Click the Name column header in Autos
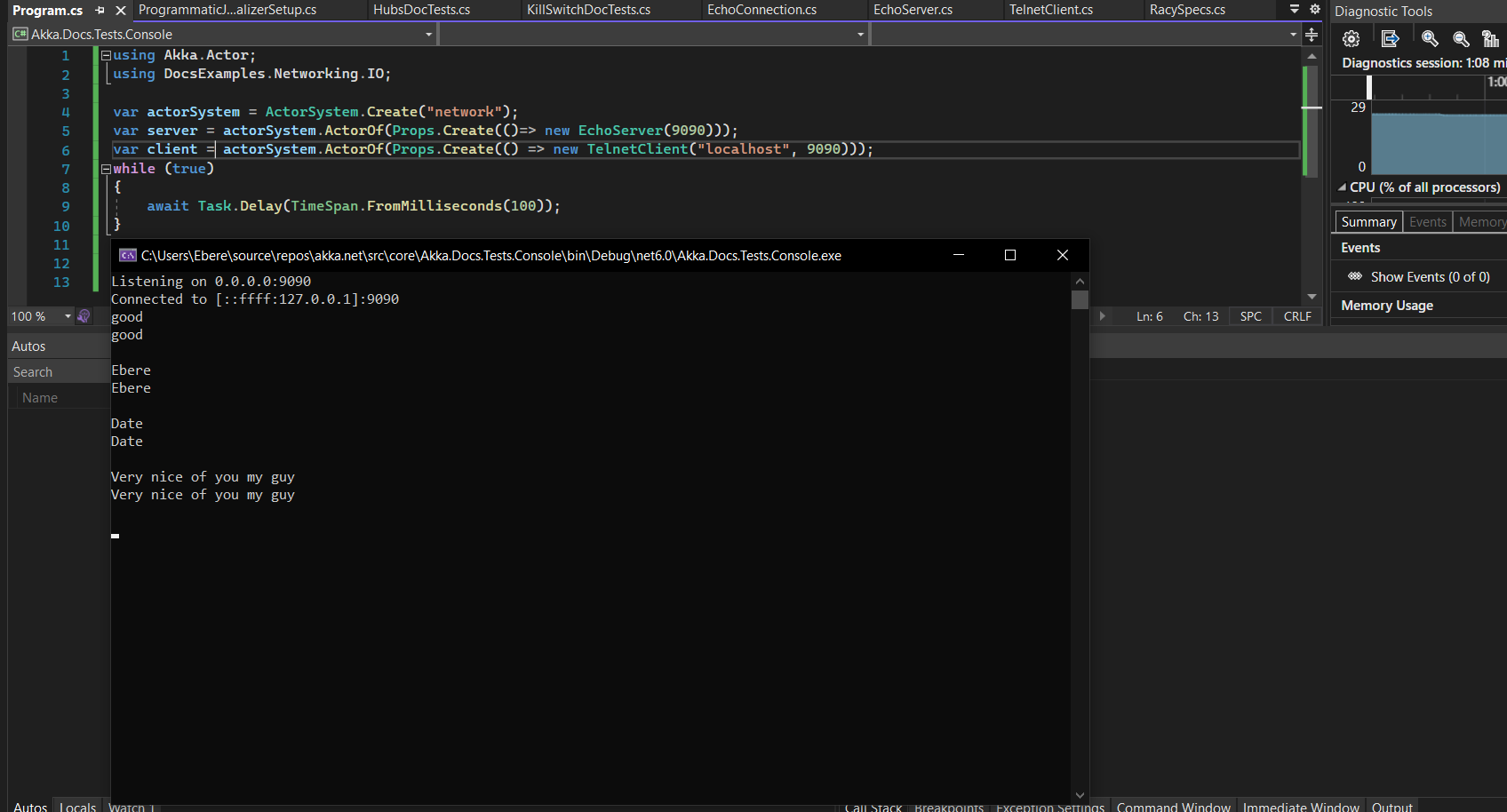Screen dimensions: 1507x812 click(x=40, y=398)
